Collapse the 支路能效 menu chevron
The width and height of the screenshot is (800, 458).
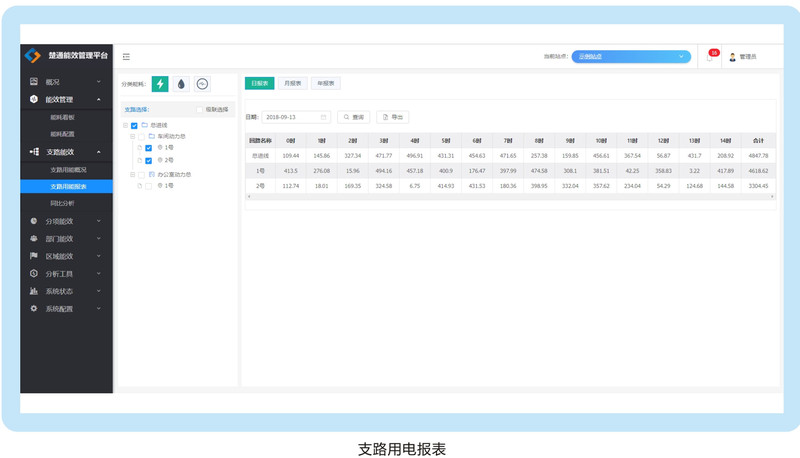pos(98,152)
